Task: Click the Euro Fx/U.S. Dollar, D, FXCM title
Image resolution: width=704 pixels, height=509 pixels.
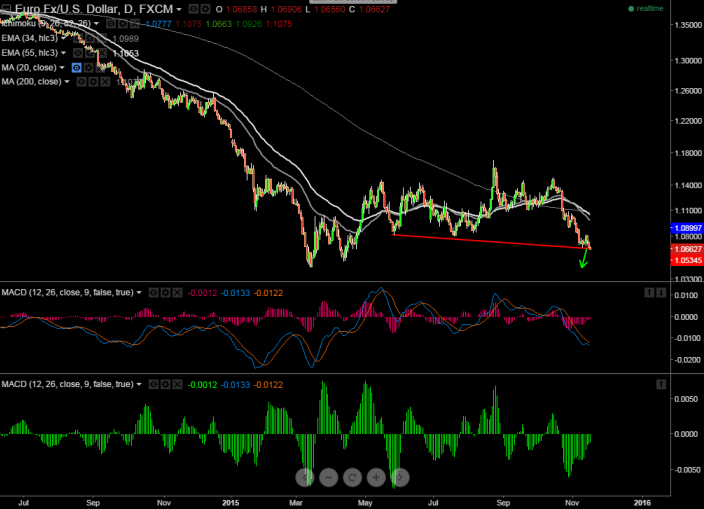Action: tap(93, 9)
